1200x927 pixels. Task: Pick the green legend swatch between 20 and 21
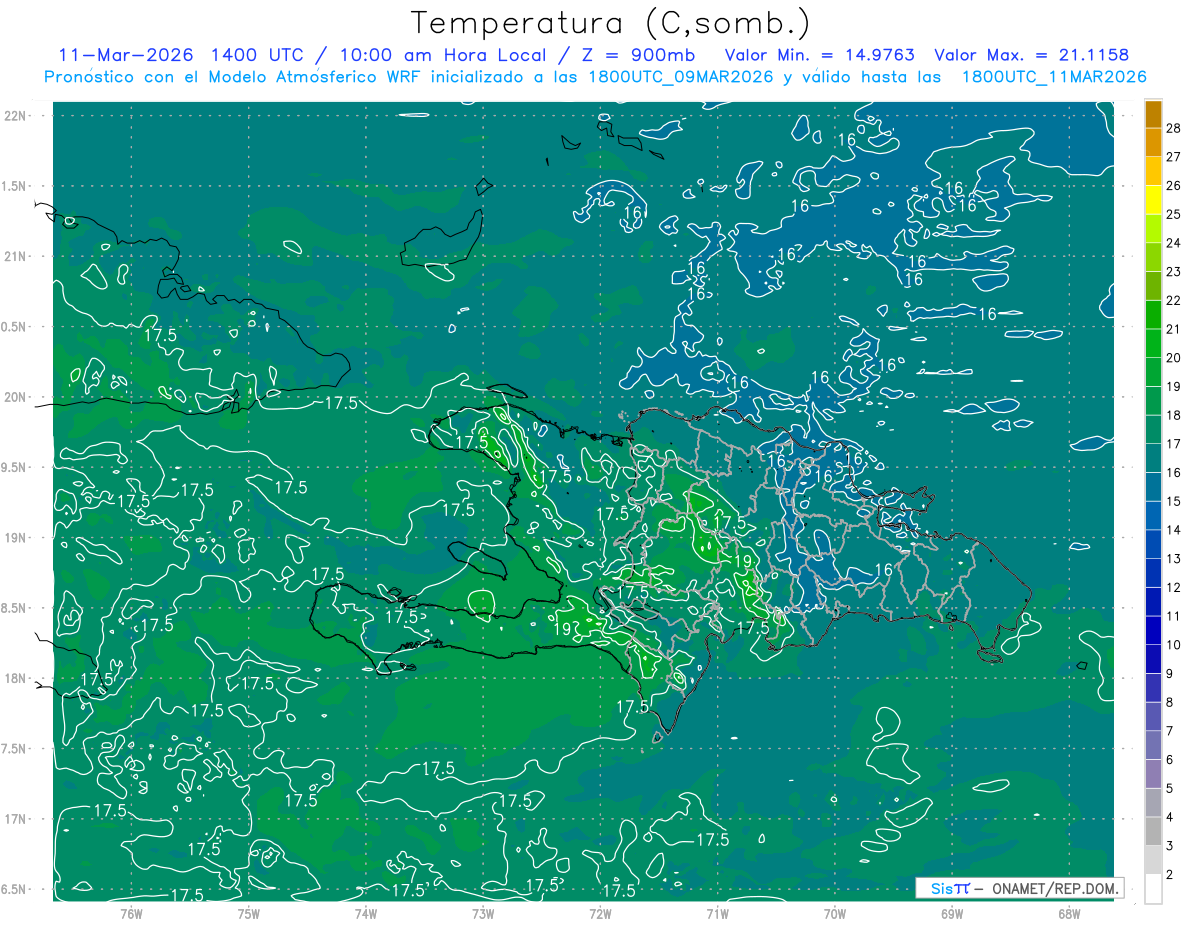tap(1153, 343)
